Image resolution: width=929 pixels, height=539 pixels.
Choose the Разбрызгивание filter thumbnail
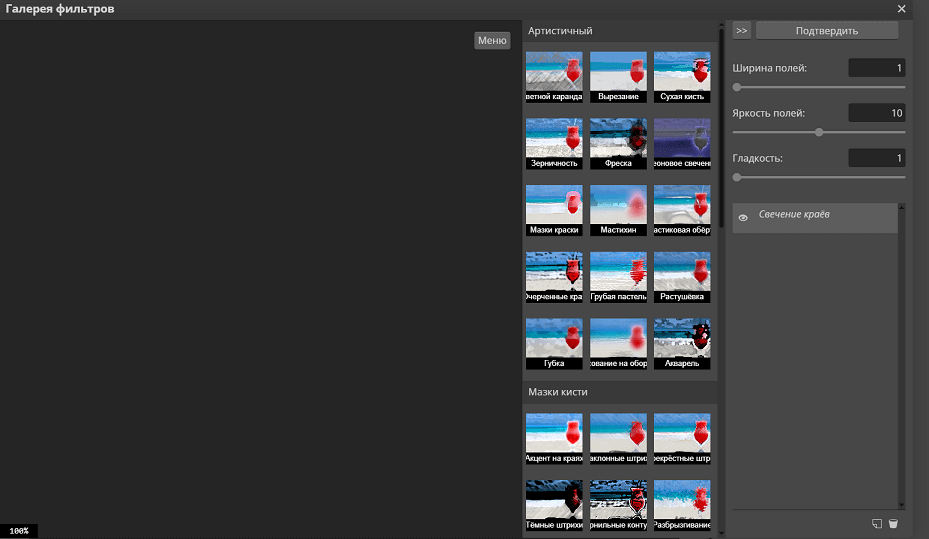point(682,505)
